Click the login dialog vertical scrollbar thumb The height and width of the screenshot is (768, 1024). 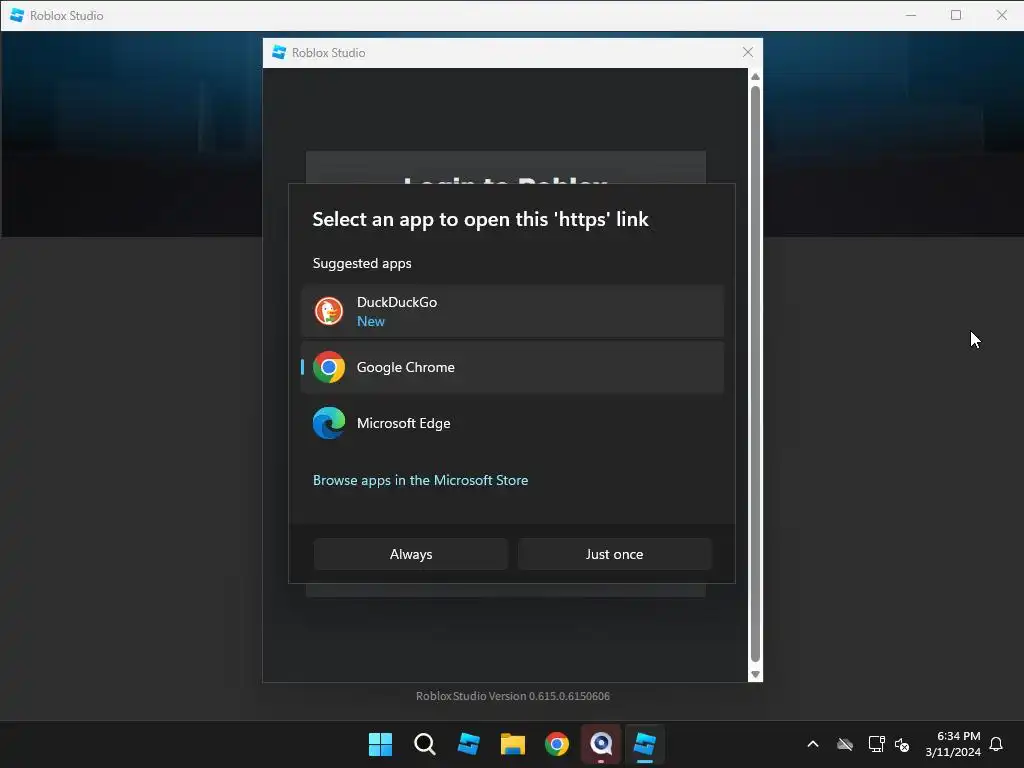point(756,374)
